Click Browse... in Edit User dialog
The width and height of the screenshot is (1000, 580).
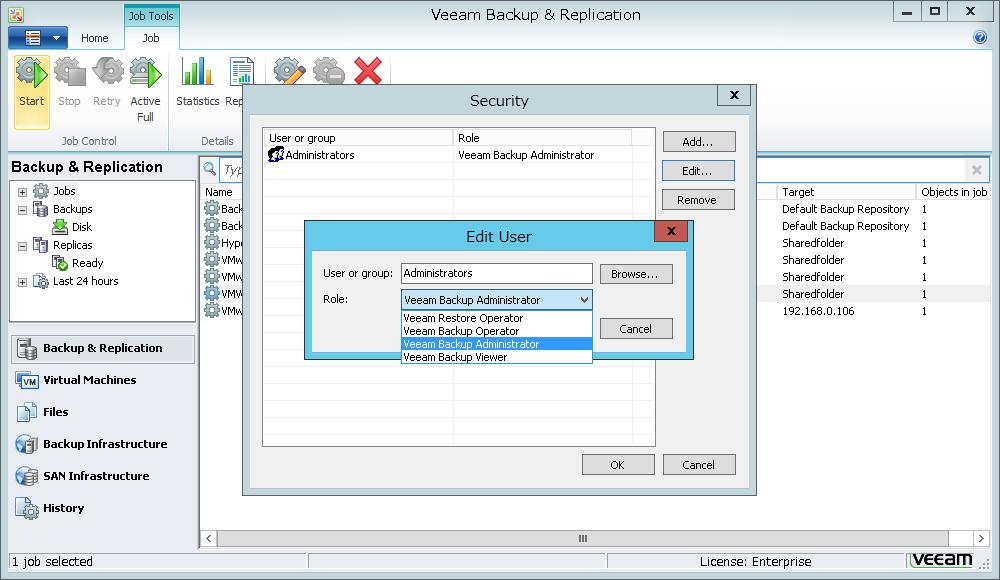point(636,274)
